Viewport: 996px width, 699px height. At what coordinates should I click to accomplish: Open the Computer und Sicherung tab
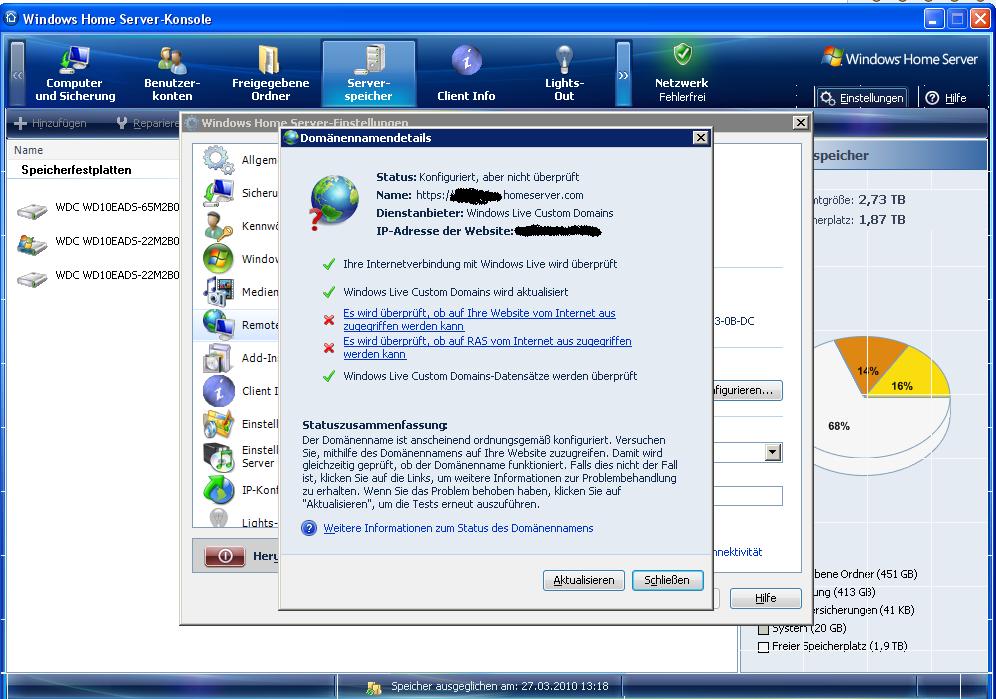(75, 73)
